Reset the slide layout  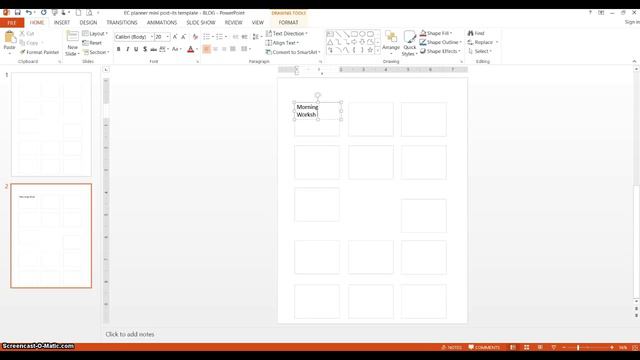[92, 43]
